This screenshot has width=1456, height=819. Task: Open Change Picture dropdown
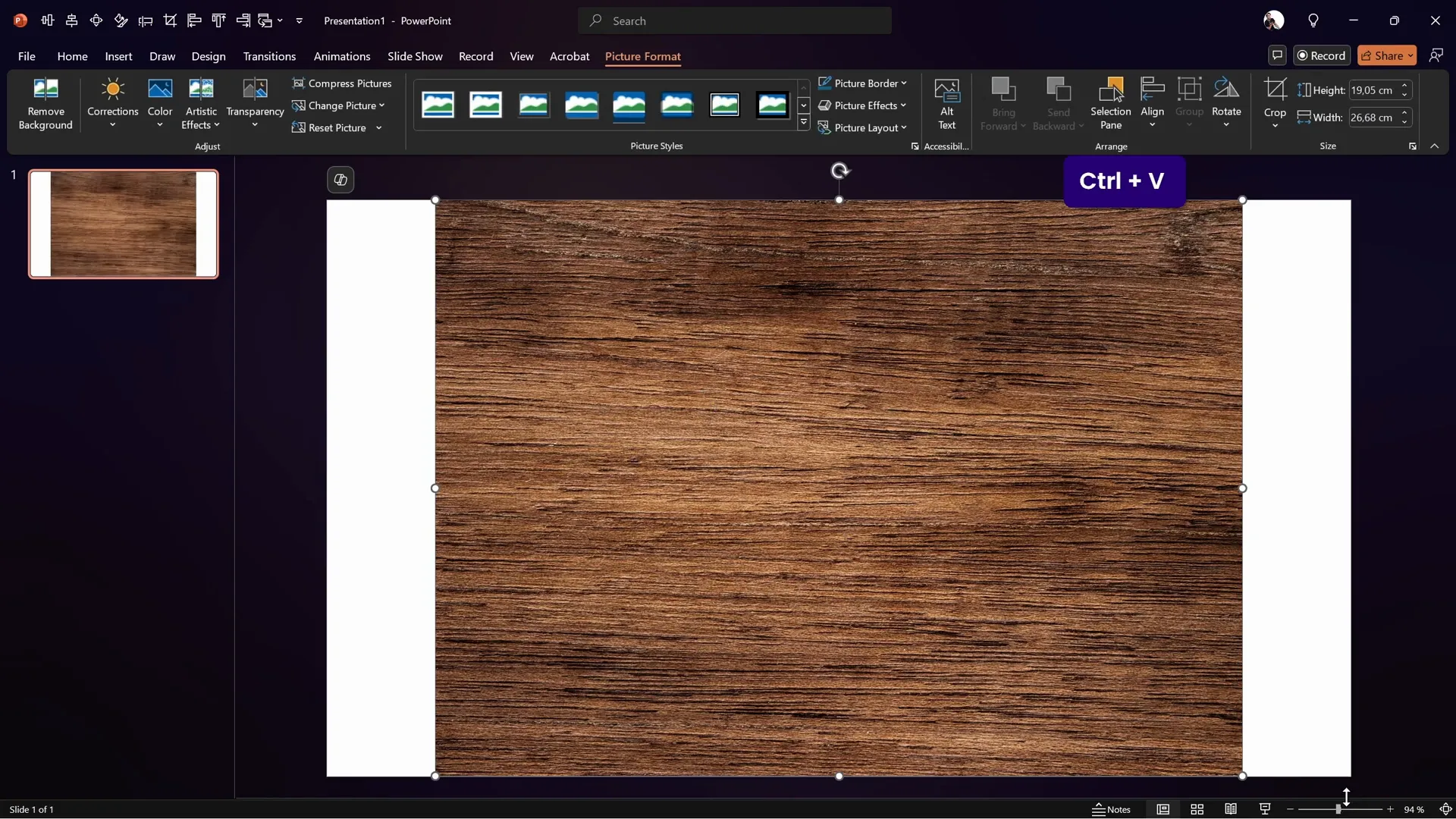[338, 105]
